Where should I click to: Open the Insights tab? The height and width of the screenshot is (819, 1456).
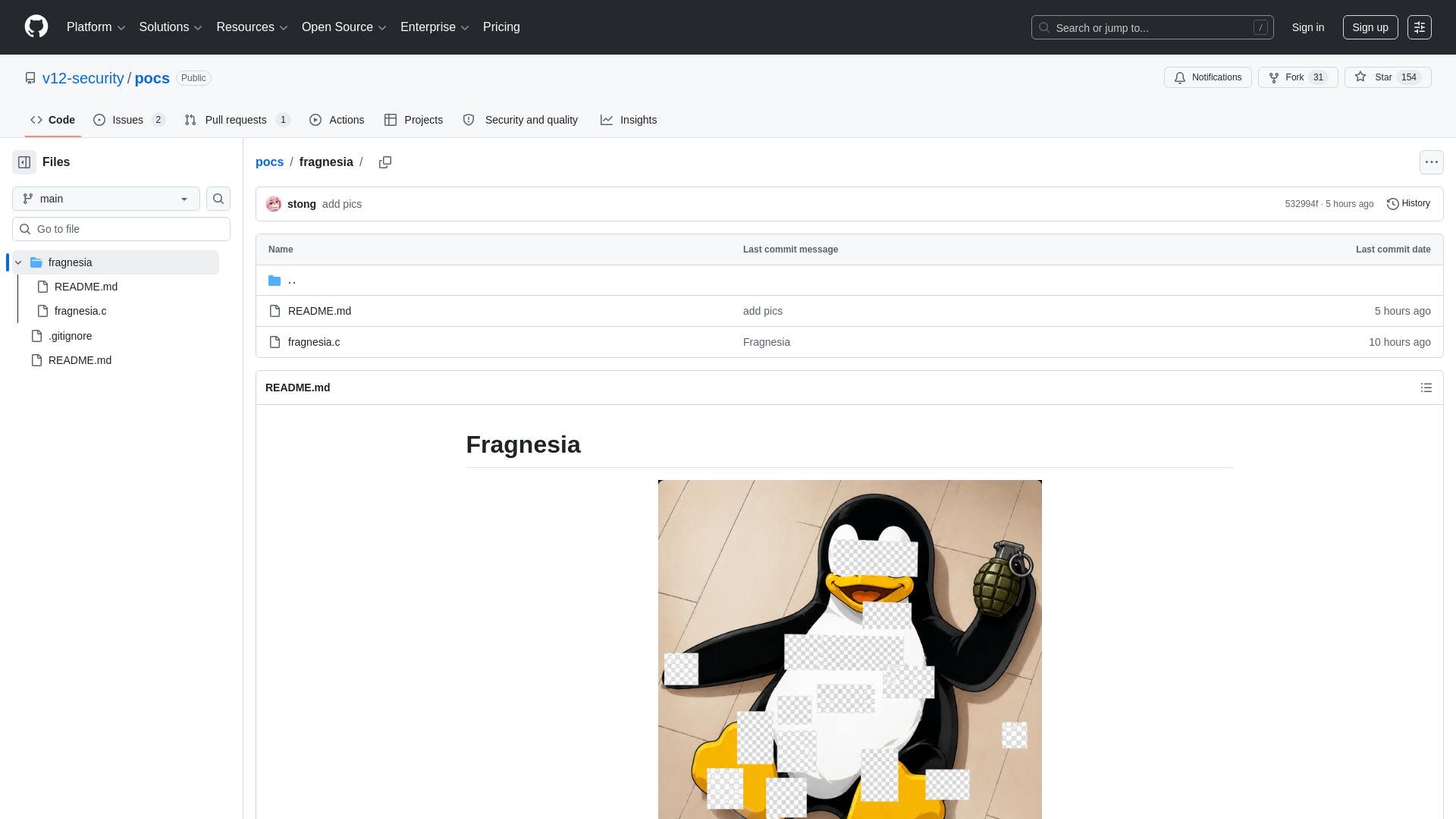[629, 120]
